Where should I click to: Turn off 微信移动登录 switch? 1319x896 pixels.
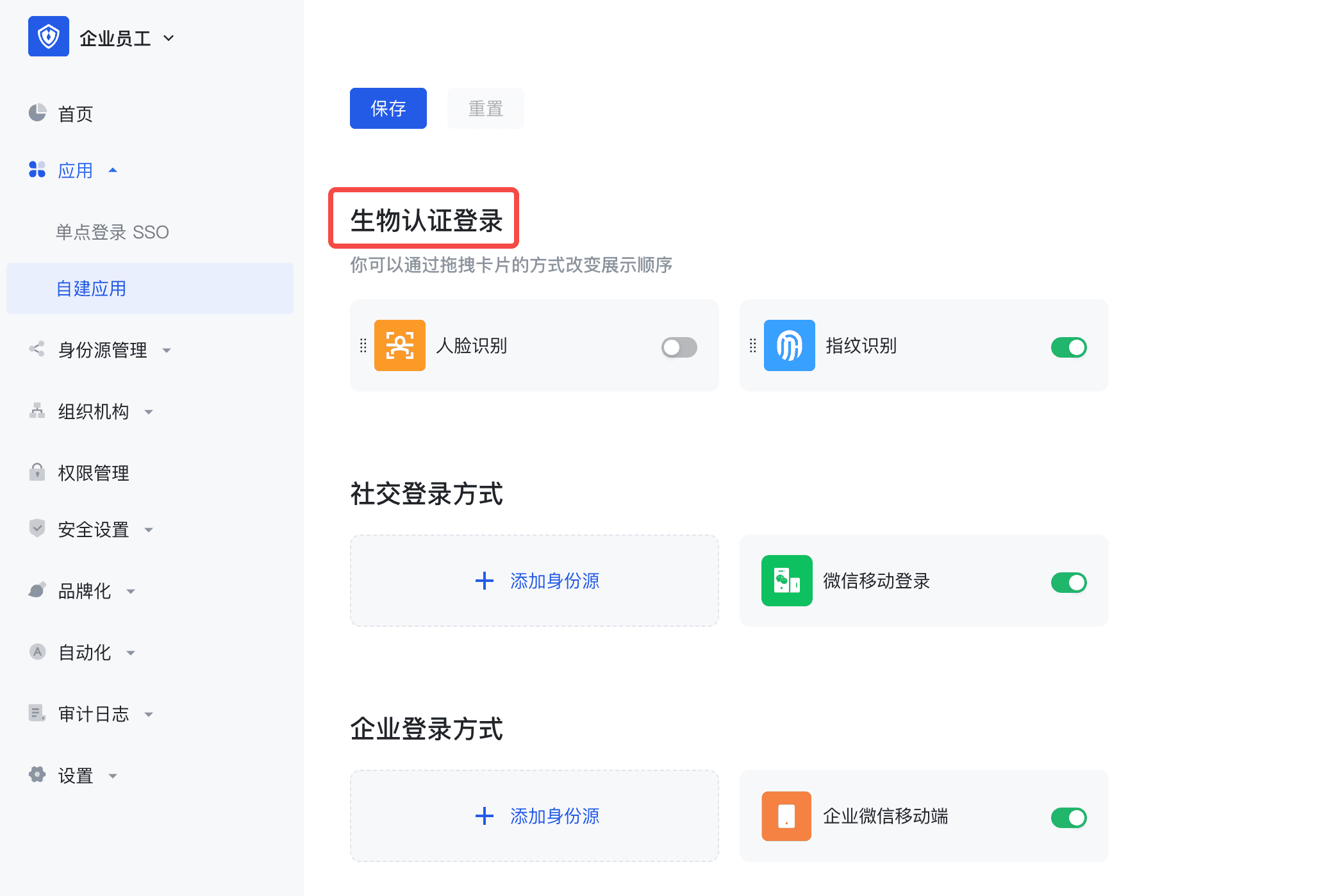1068,583
